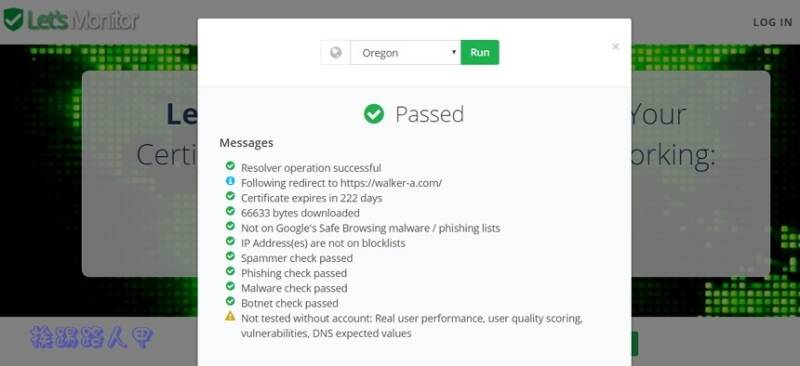Click the large green Passed checkmark icon

(x=374, y=114)
